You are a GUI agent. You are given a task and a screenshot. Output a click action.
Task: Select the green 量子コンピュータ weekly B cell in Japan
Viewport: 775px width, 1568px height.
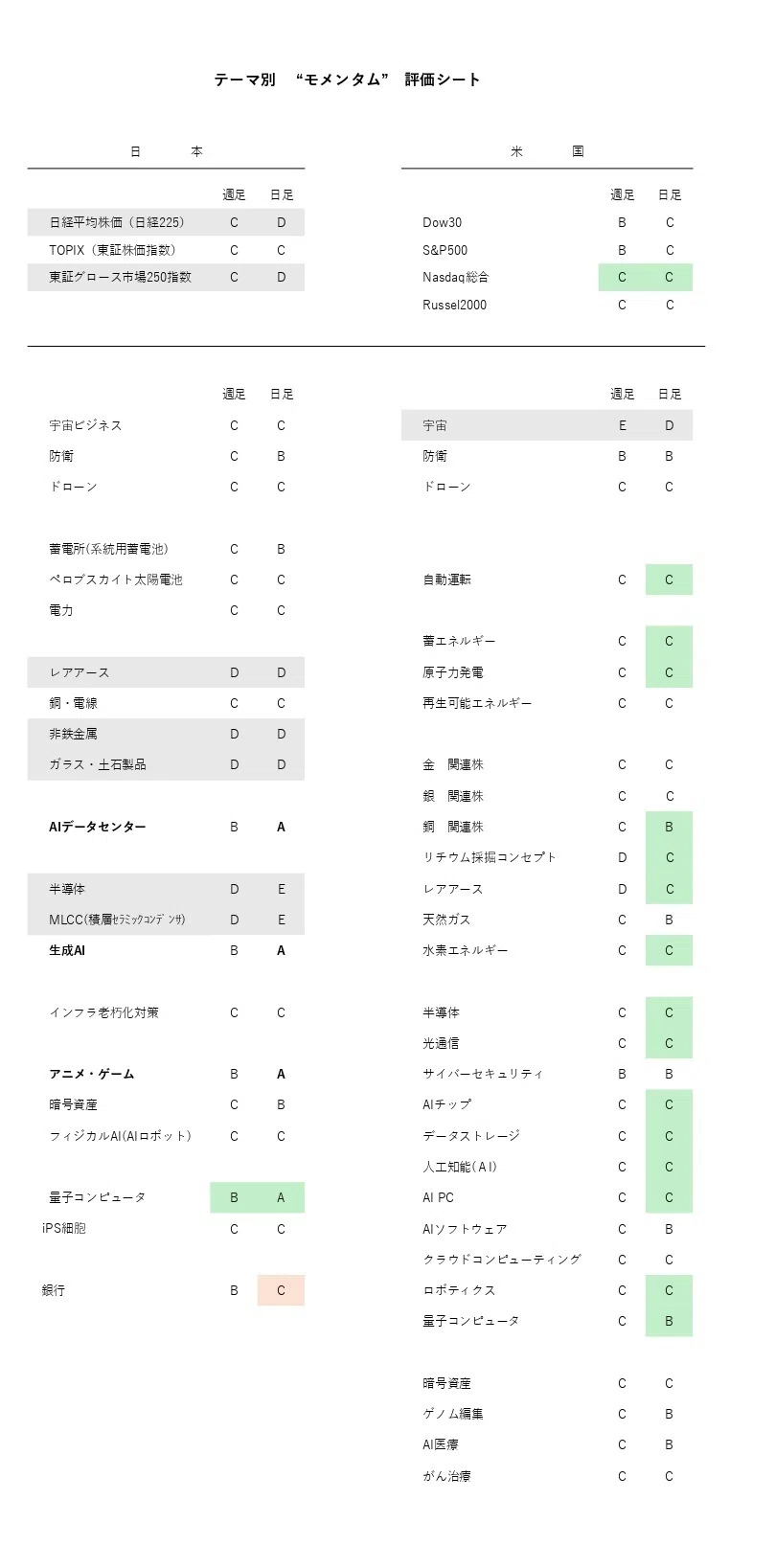234,1197
